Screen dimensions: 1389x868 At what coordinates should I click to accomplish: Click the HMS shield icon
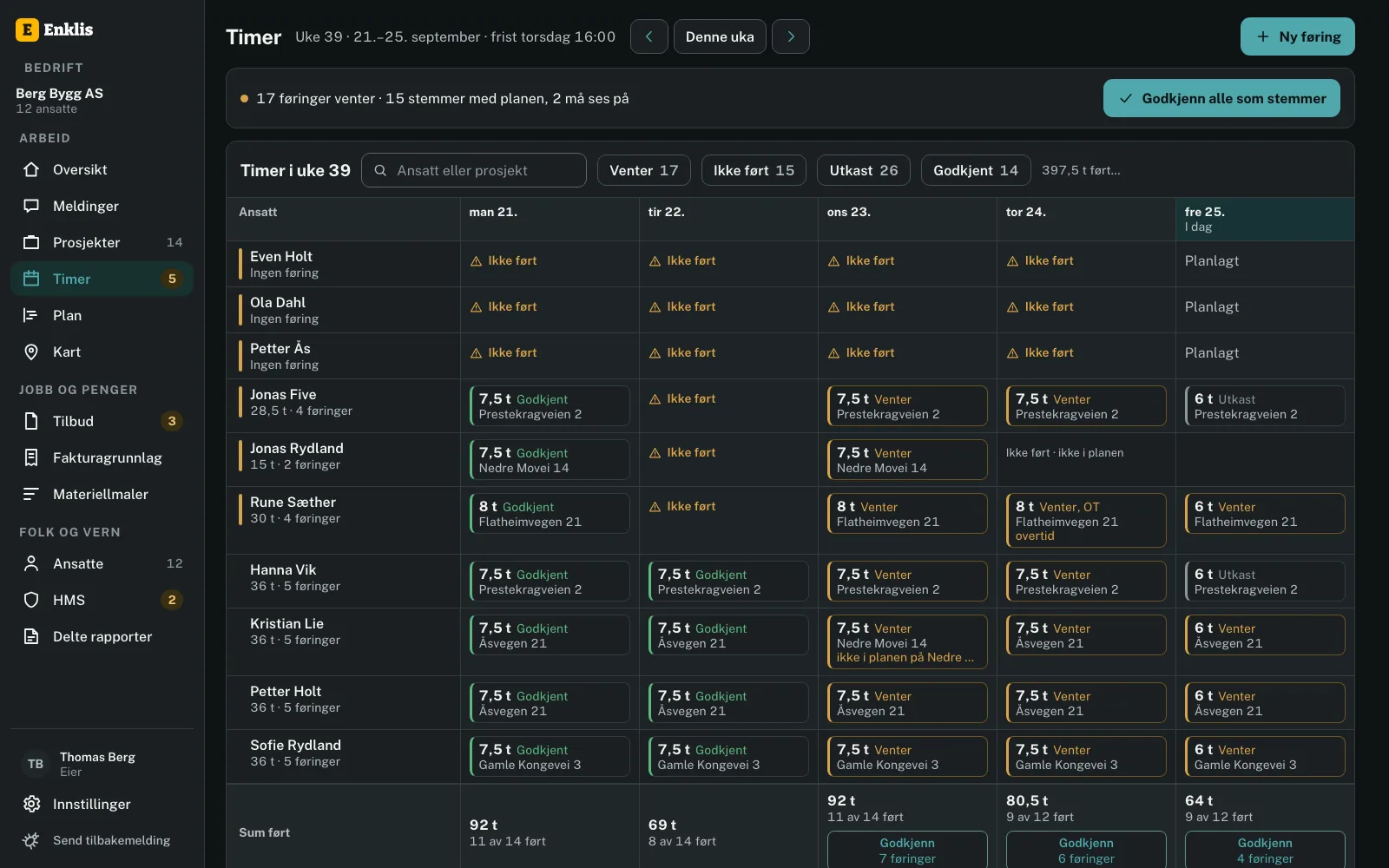(x=31, y=600)
